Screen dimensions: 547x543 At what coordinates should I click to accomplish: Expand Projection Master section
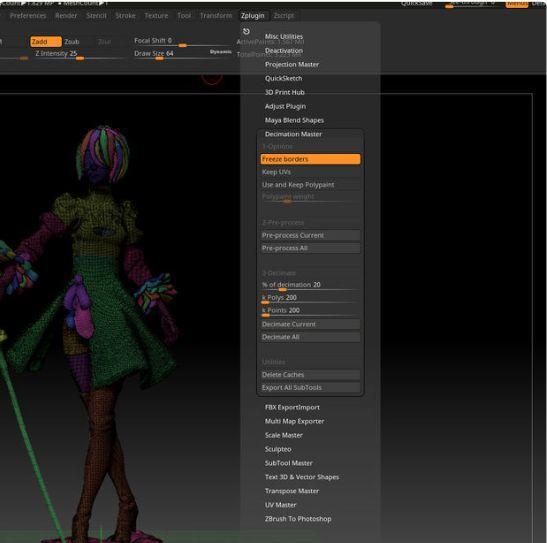click(292, 64)
